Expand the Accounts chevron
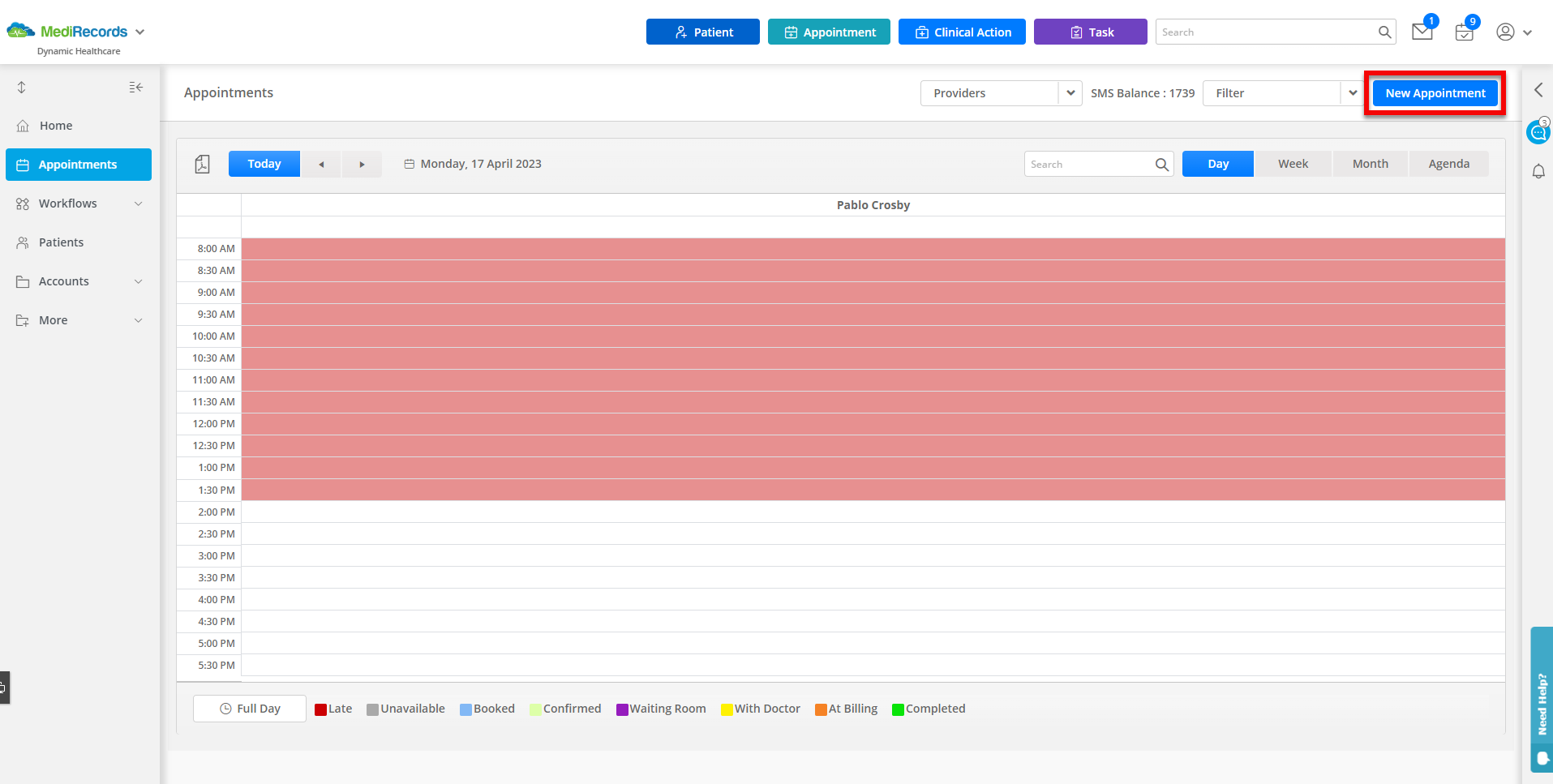This screenshot has height=784, width=1553. [x=139, y=281]
